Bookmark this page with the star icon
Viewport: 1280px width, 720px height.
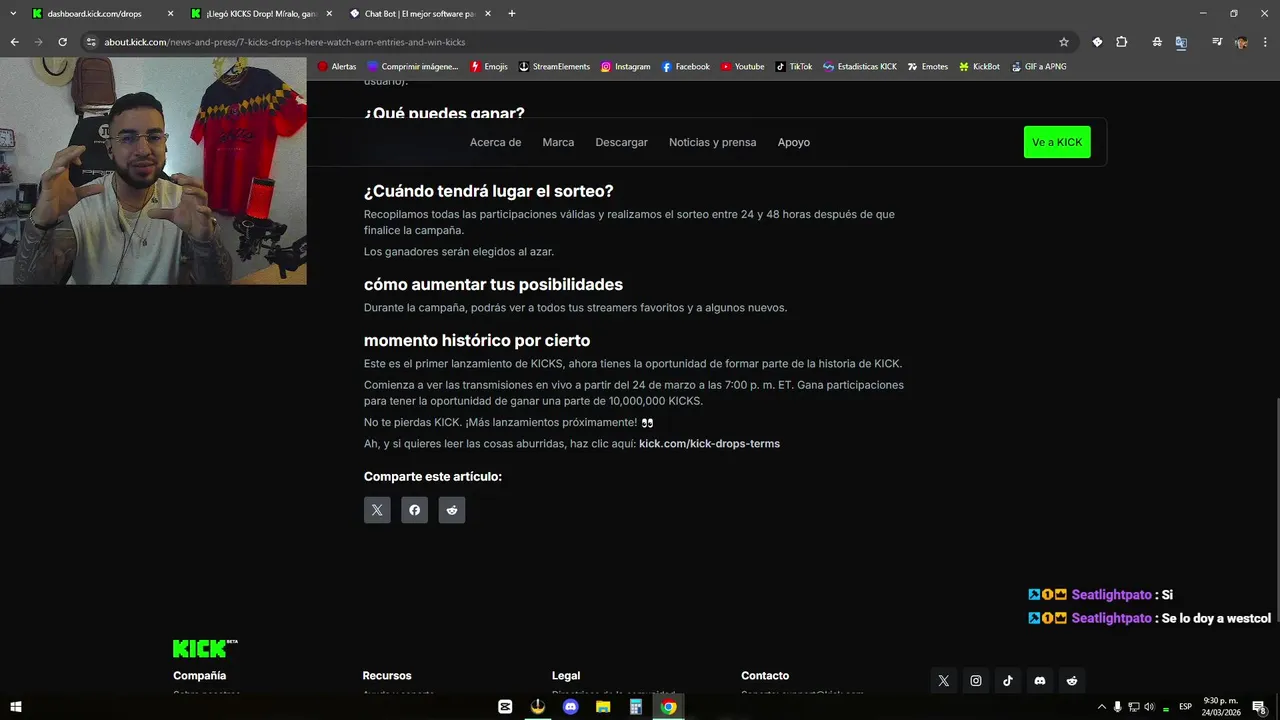pyautogui.click(x=1064, y=42)
